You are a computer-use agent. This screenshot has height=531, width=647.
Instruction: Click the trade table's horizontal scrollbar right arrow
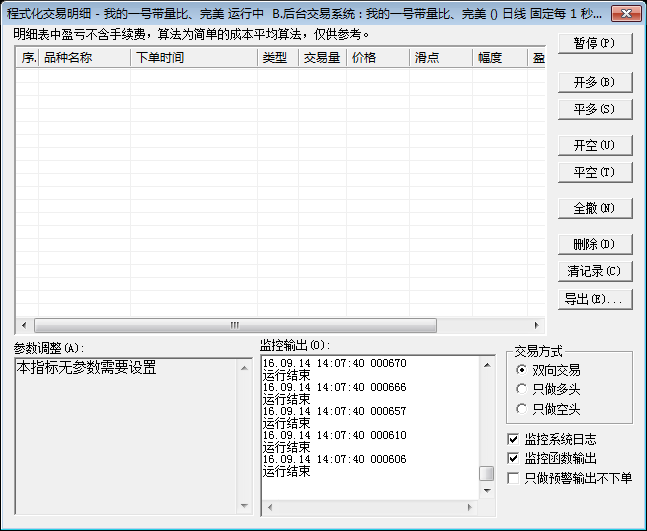(537, 325)
